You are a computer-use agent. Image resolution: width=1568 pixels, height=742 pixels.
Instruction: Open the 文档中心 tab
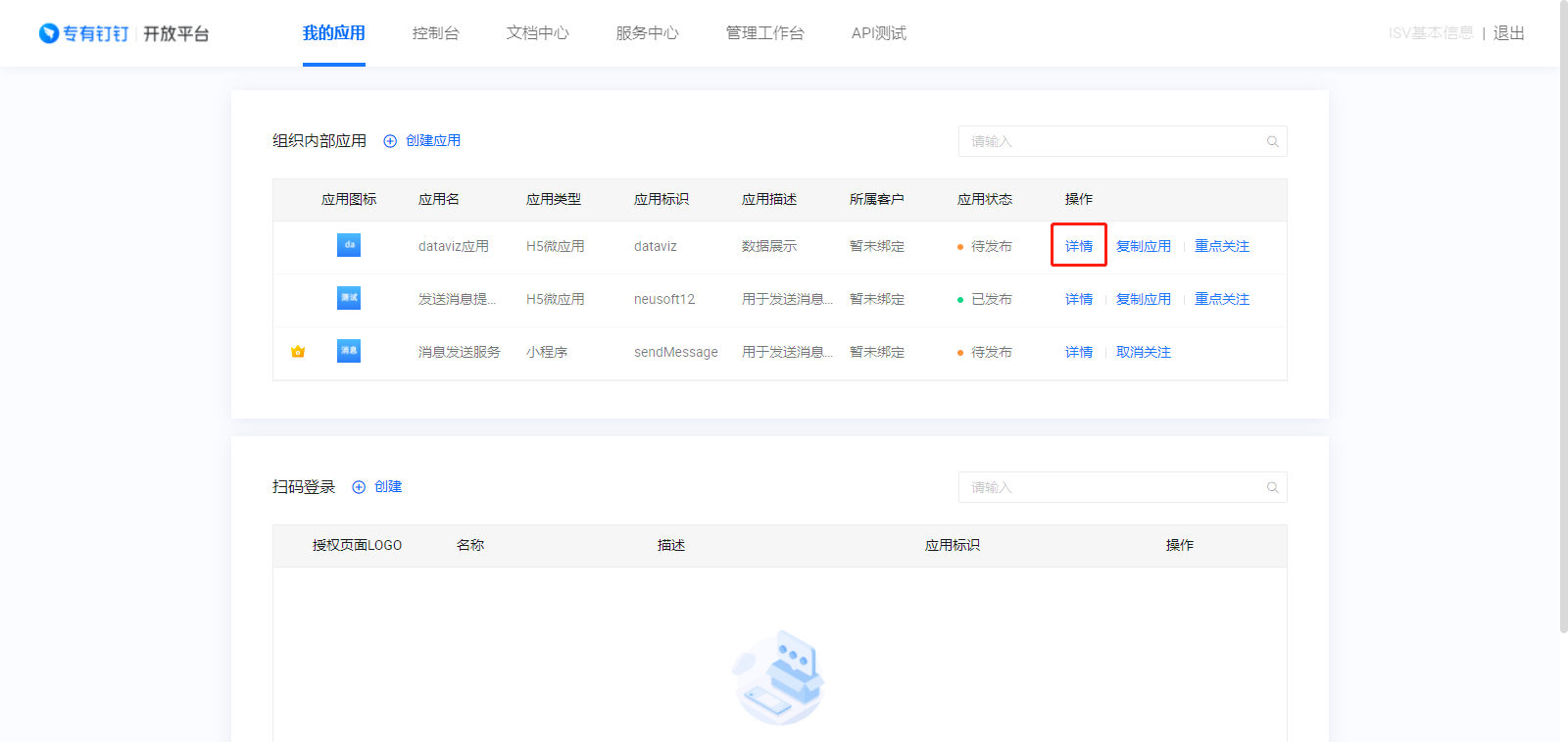click(x=537, y=33)
